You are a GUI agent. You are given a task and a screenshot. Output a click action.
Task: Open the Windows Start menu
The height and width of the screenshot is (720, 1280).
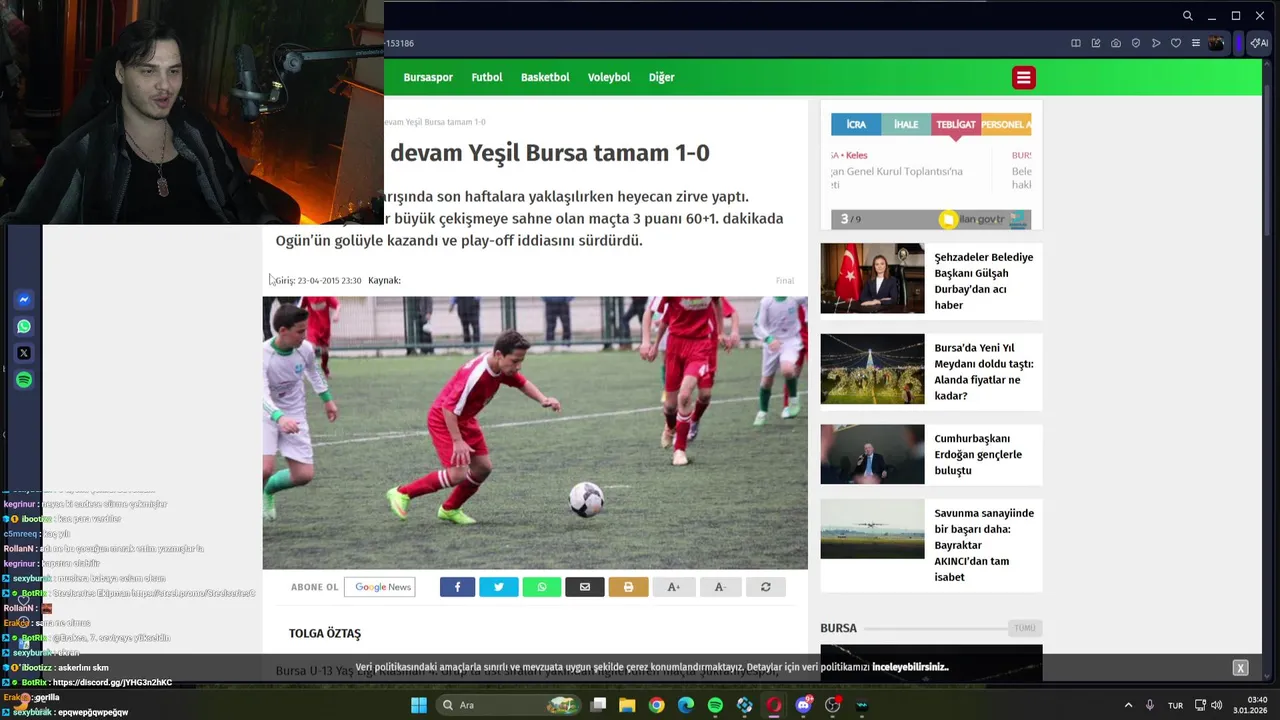(x=419, y=705)
